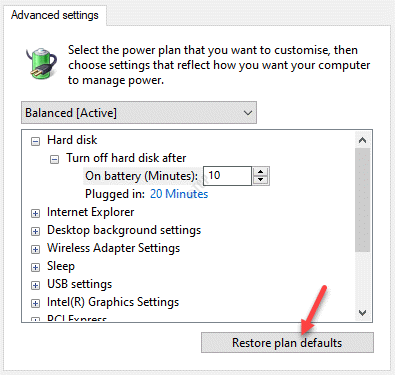This screenshot has width=395, height=375.
Task: Expand Desktop background settings node
Action: point(35,231)
